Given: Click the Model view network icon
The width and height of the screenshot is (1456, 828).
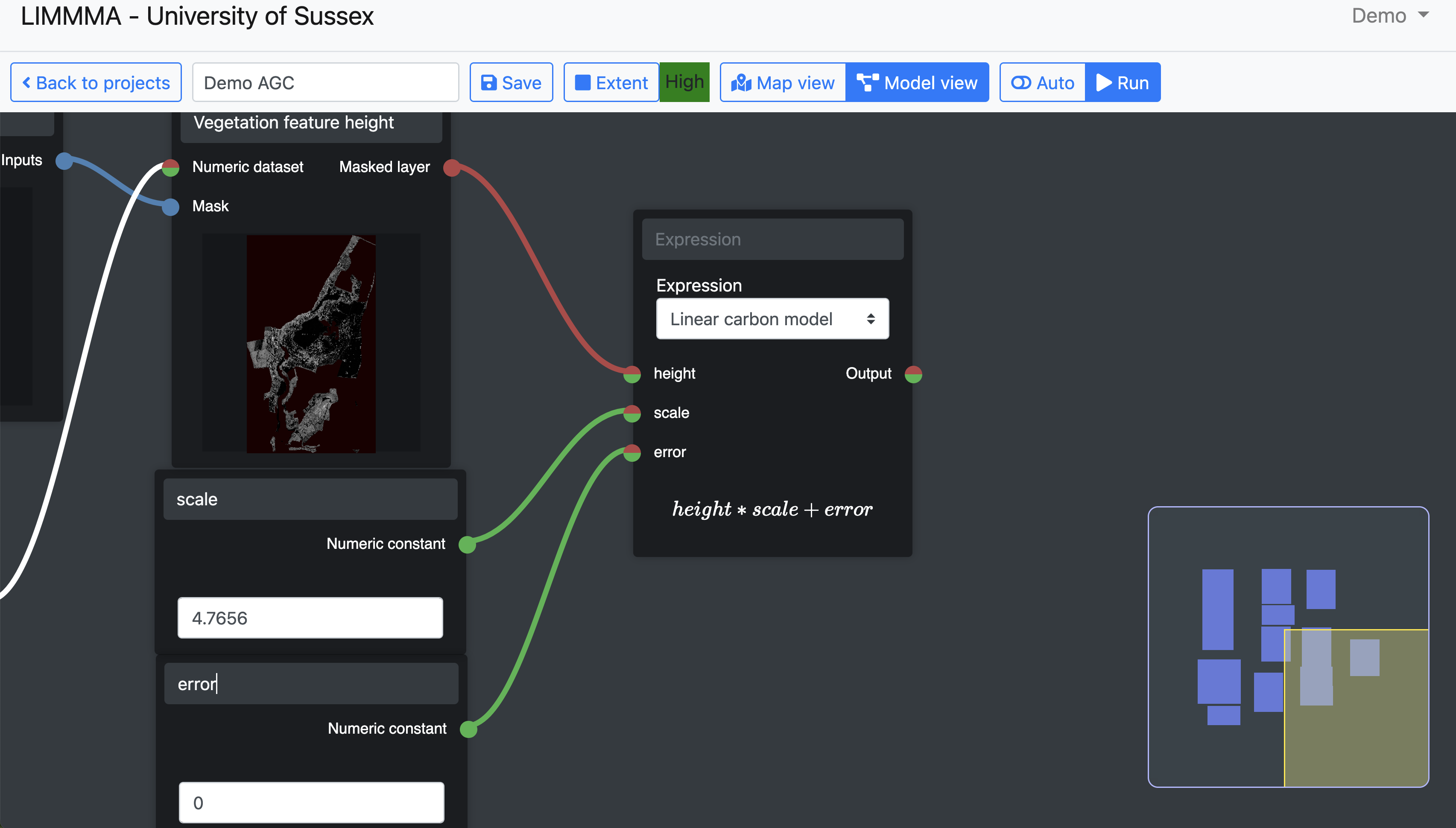Looking at the screenshot, I should (x=867, y=82).
